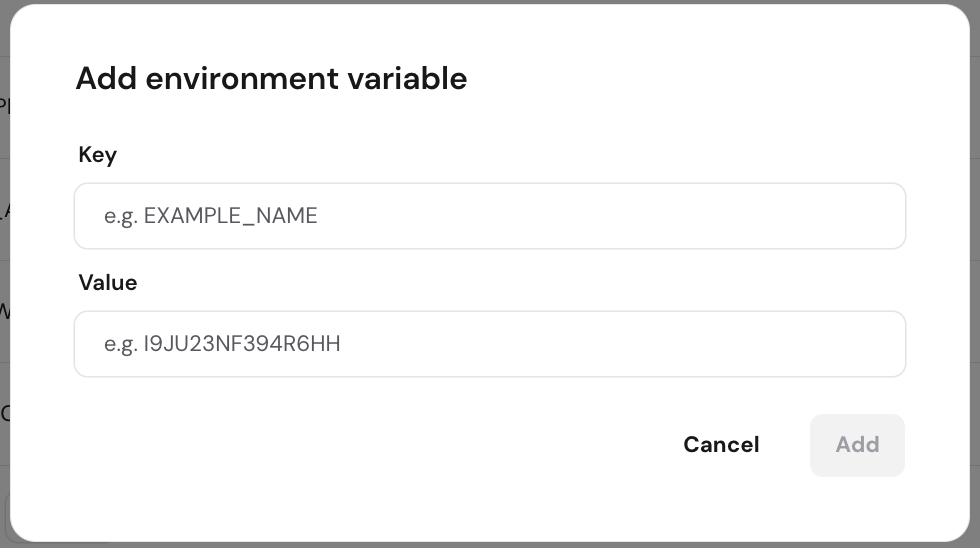Click the EXAMPLE_NAME placeholder text
The width and height of the screenshot is (980, 548).
231,216
